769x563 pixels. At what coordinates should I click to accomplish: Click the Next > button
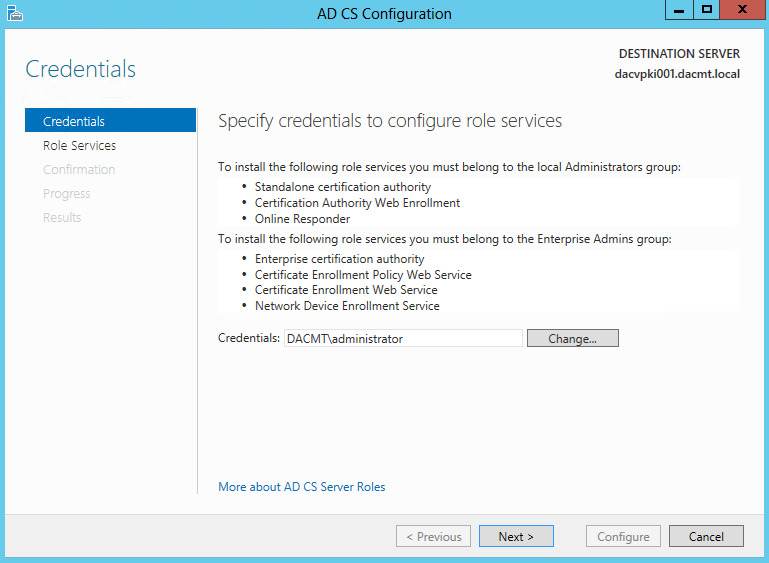coord(516,537)
